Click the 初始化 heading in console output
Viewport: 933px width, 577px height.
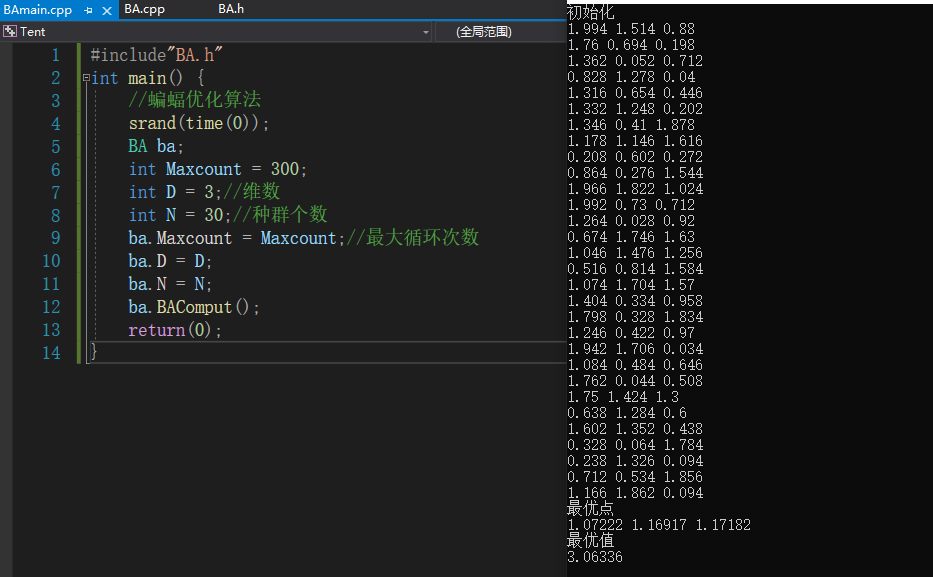[x=590, y=13]
